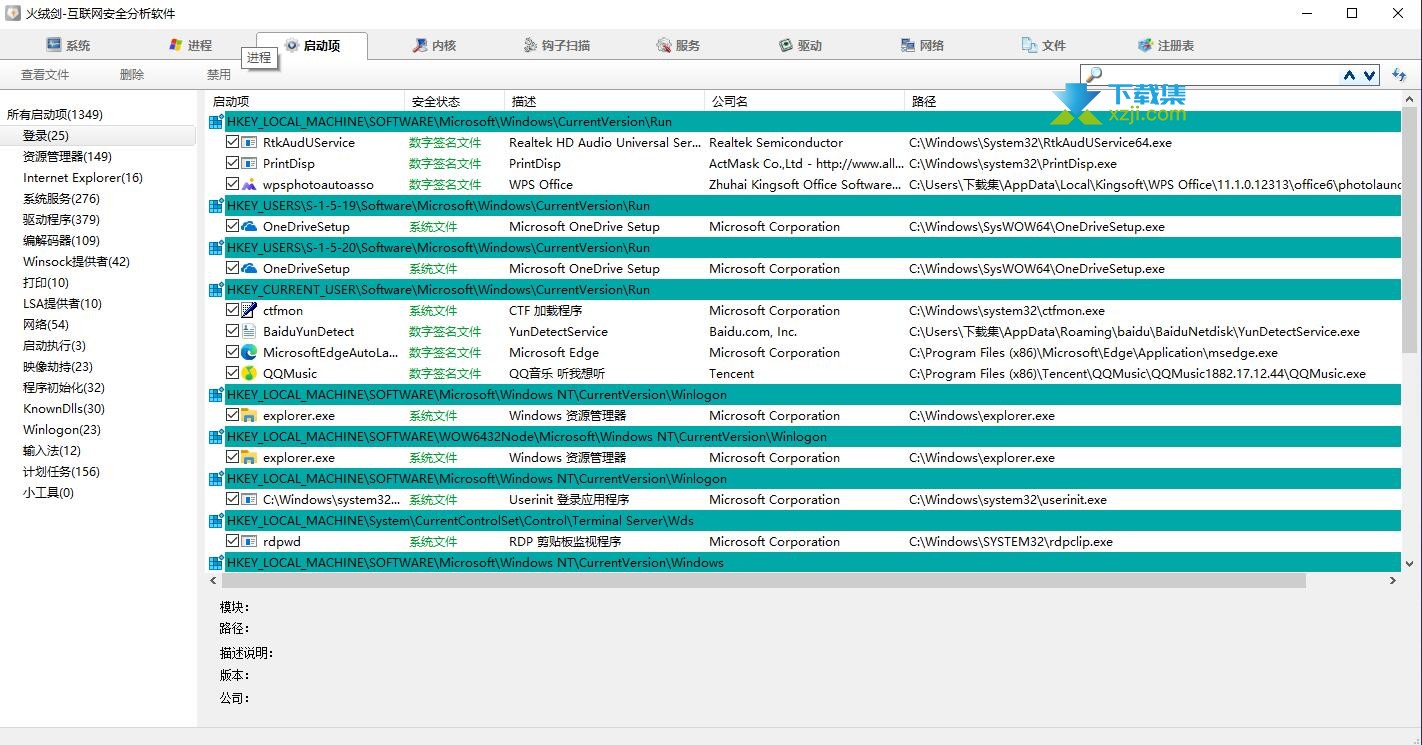Image resolution: width=1422 pixels, height=745 pixels.
Task: Toggle the wpsphotoautoasso checkbox
Action: (x=233, y=184)
